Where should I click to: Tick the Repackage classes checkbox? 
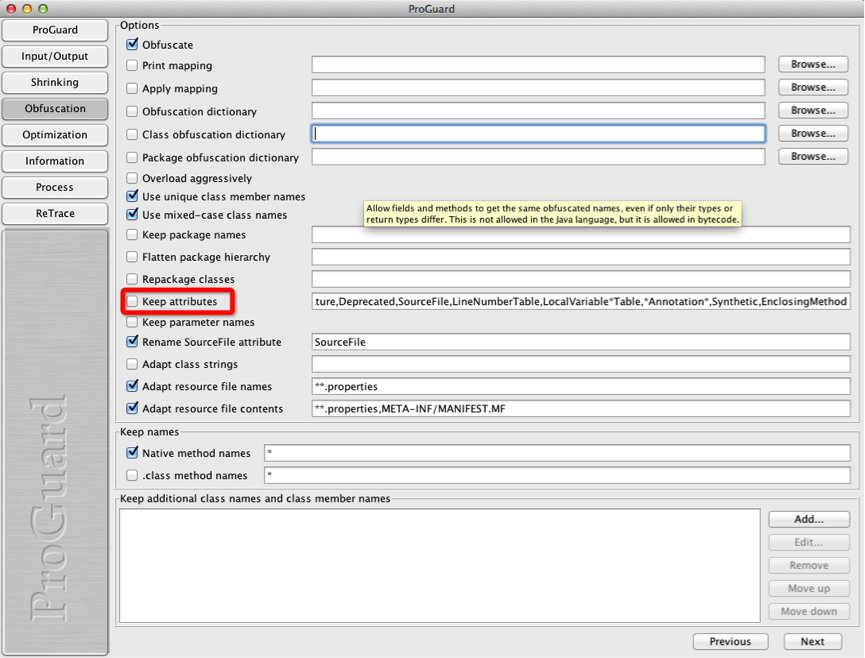coord(132,279)
